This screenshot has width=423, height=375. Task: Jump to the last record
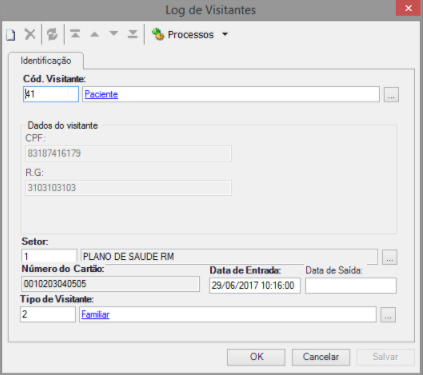coord(133,34)
